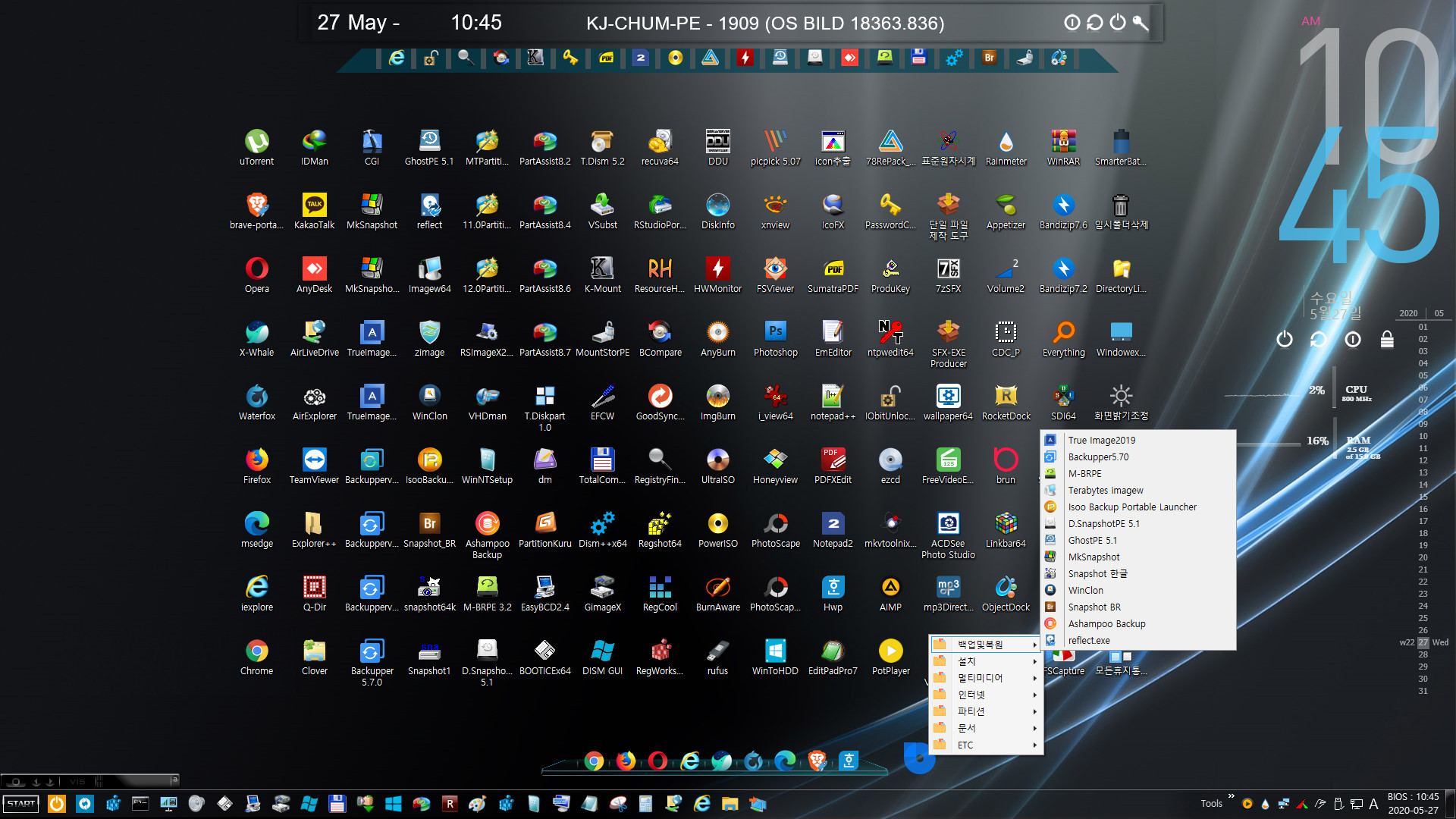Choose Isoo Backup Portable Launcher entry
The height and width of the screenshot is (819, 1456).
[x=1138, y=507]
